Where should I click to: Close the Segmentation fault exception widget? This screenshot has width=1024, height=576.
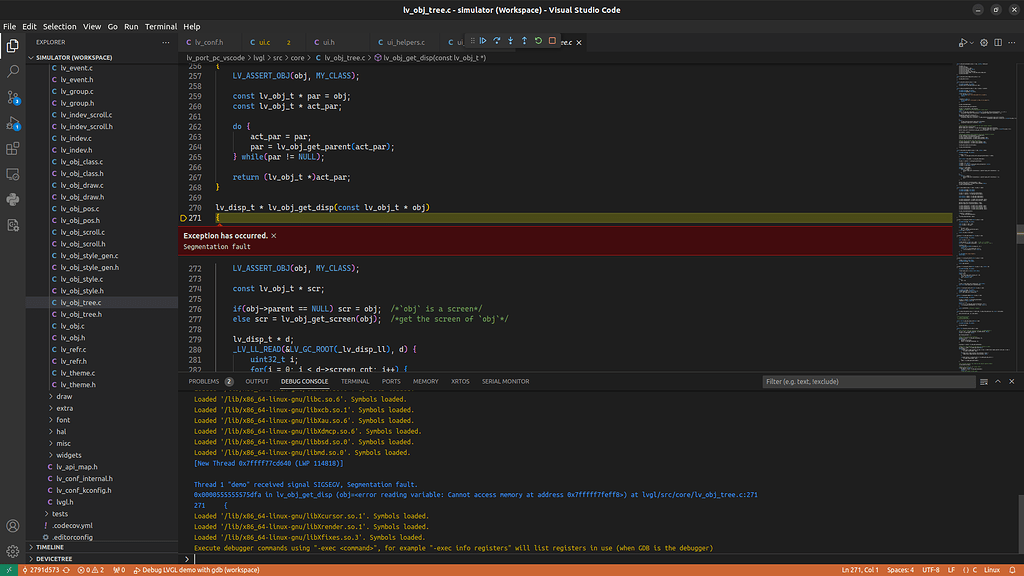(x=275, y=236)
